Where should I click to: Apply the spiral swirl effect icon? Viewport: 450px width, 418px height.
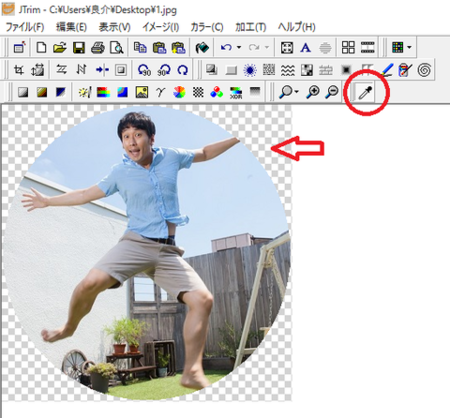pos(424,70)
